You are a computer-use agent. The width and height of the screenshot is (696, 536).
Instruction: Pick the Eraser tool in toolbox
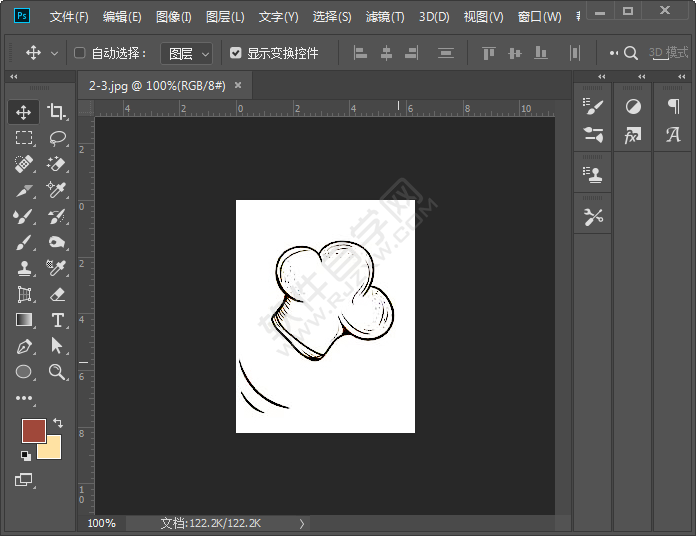click(x=56, y=294)
